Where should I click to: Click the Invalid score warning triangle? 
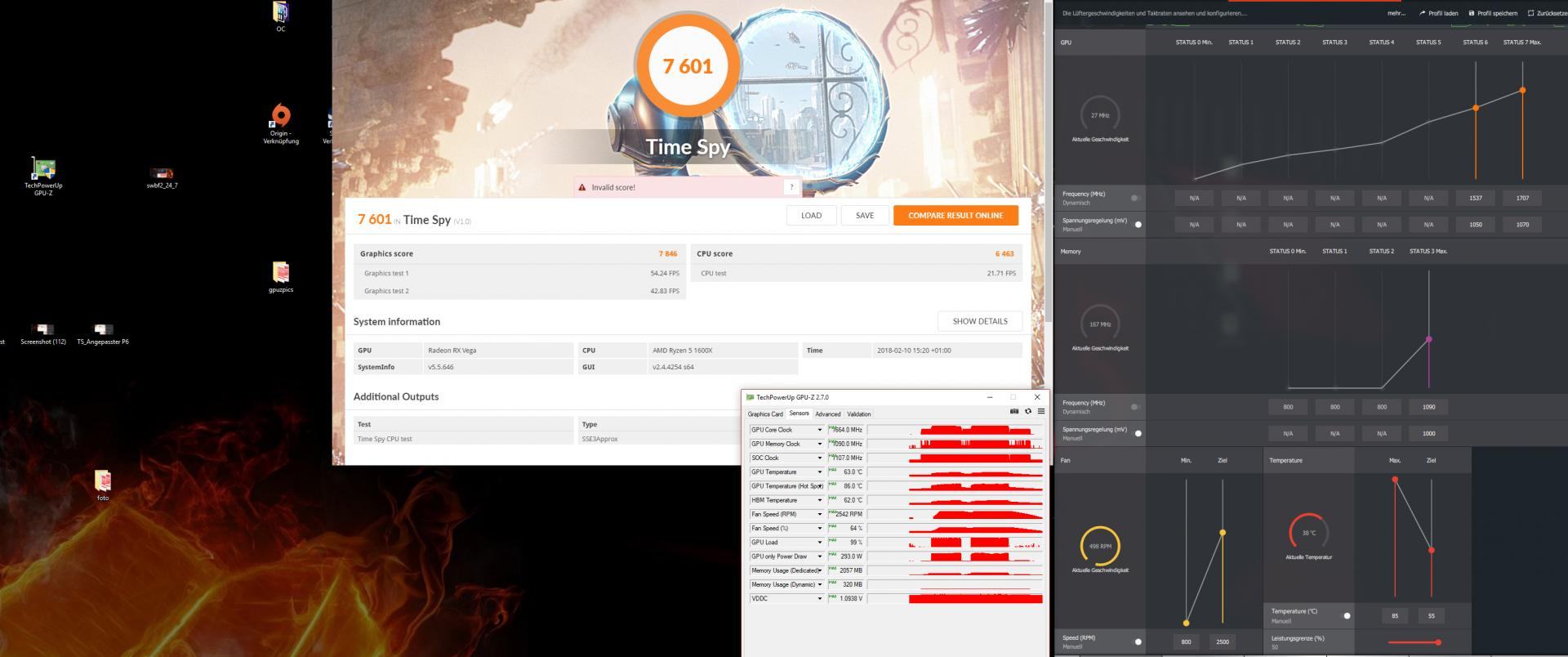point(582,187)
